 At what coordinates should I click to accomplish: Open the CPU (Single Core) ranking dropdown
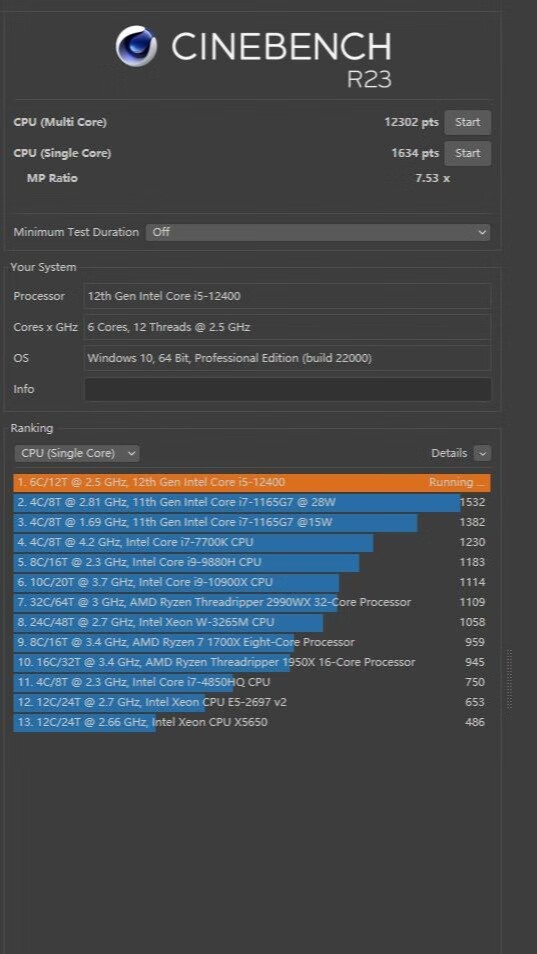pyautogui.click(x=77, y=453)
